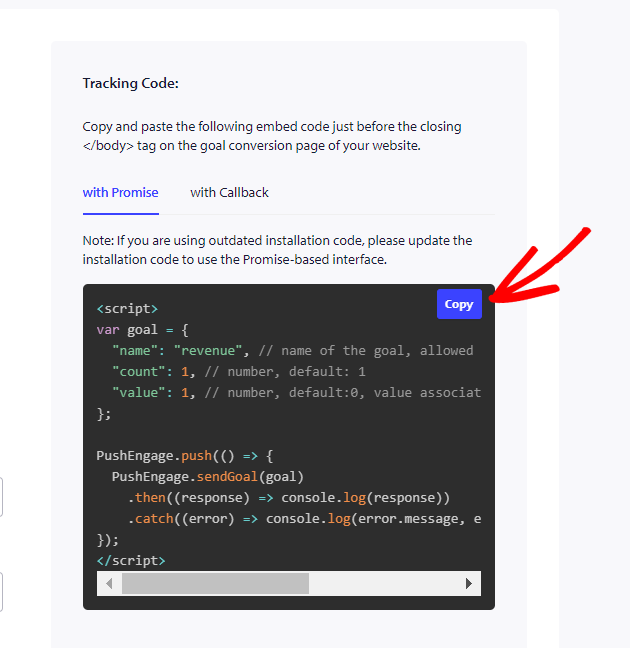Switch to the with Promise tab
This screenshot has width=630, height=648.
[x=121, y=193]
